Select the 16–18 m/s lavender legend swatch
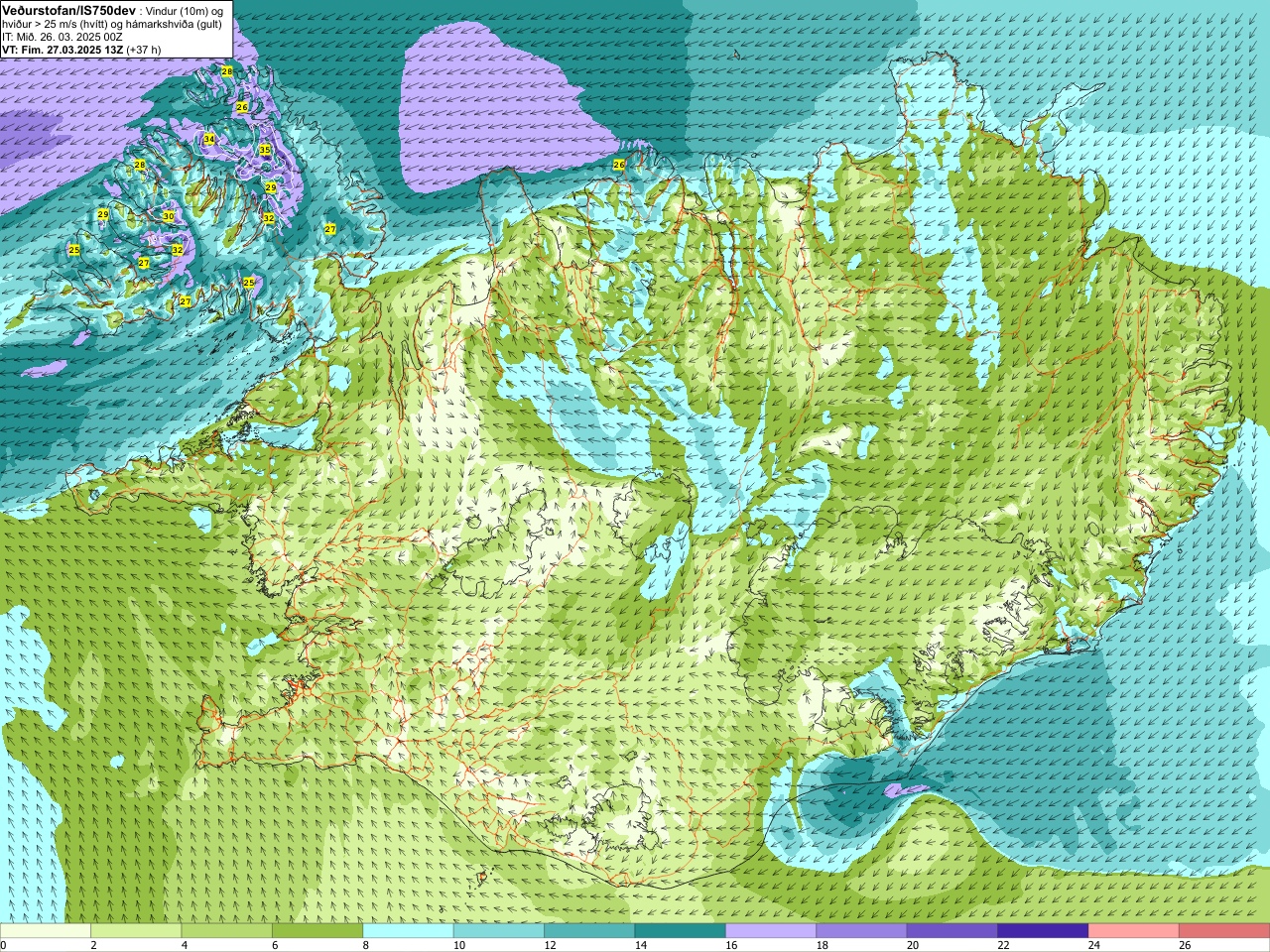This screenshot has width=1270, height=952. coord(771,931)
